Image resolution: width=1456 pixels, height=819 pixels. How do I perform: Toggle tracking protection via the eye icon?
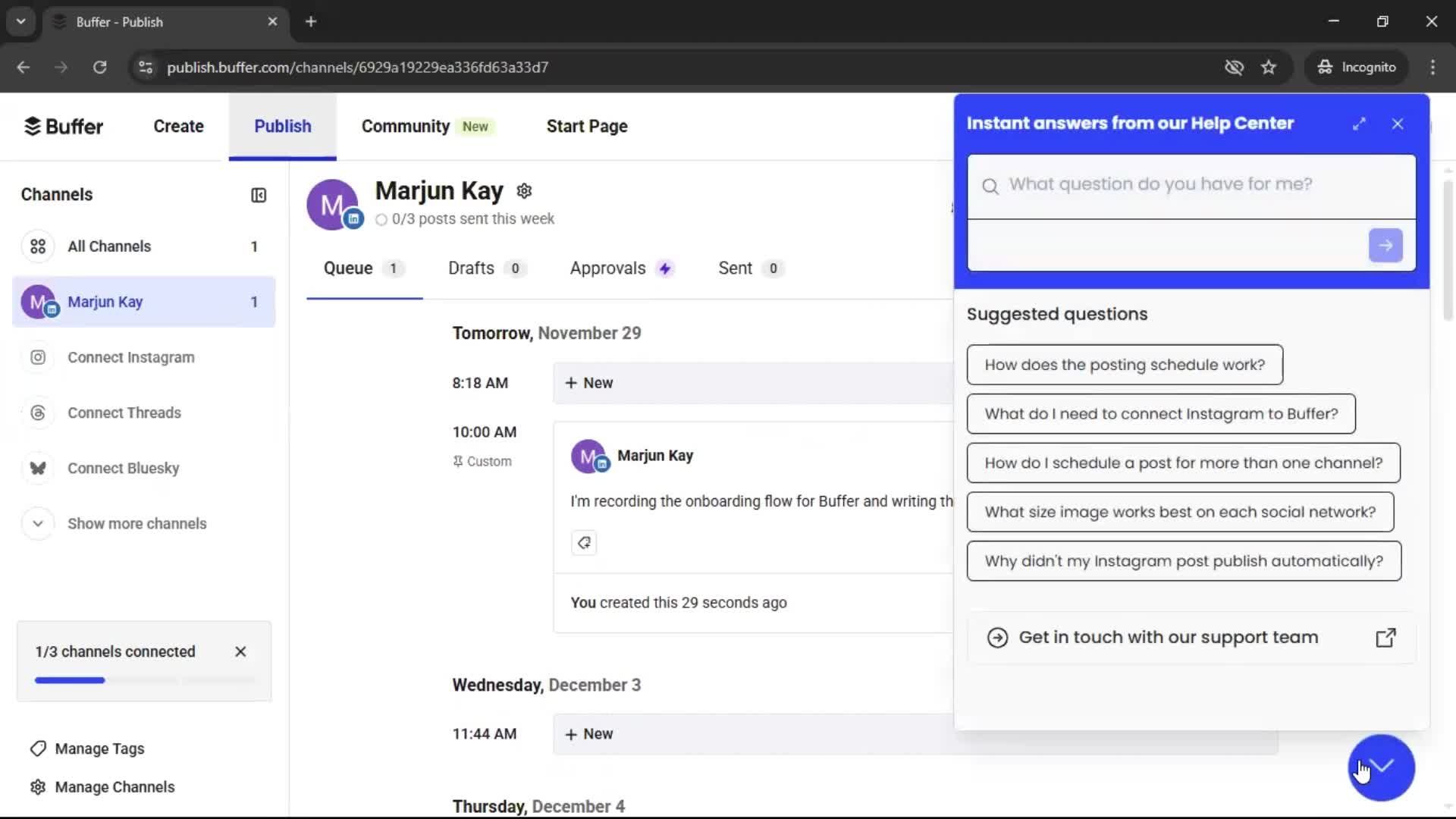(1235, 67)
